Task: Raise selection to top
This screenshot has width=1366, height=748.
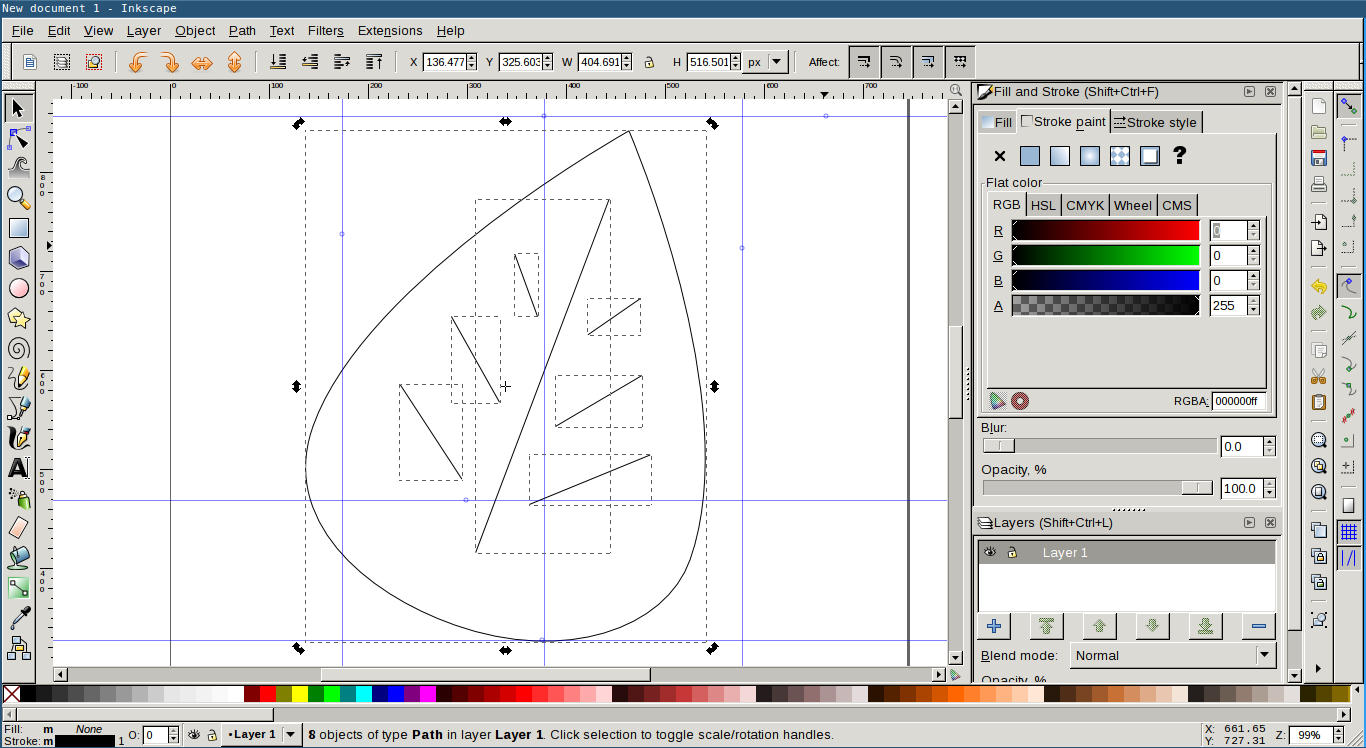Action: 374,62
